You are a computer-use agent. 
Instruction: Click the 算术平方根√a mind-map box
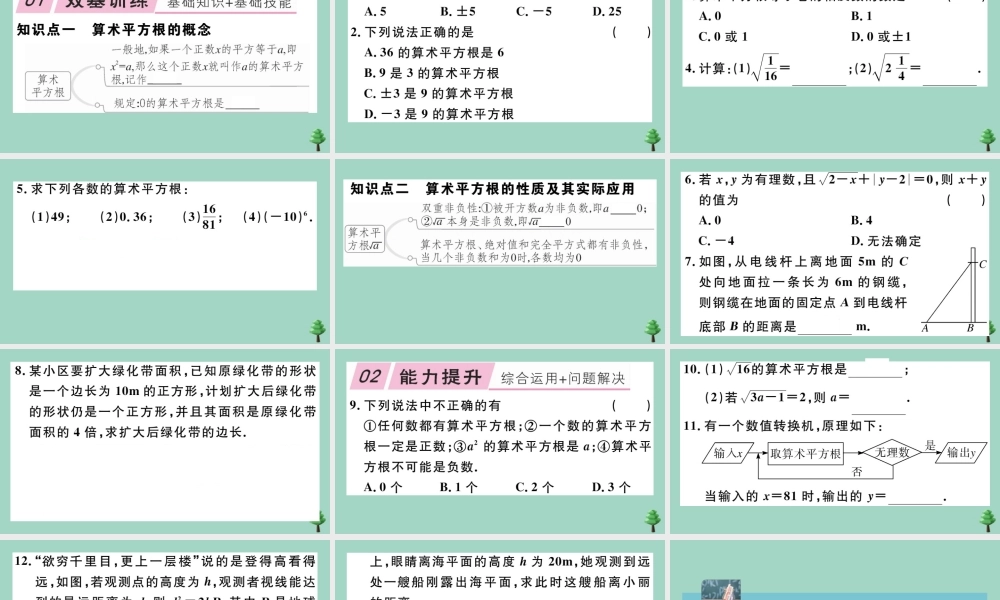point(365,238)
